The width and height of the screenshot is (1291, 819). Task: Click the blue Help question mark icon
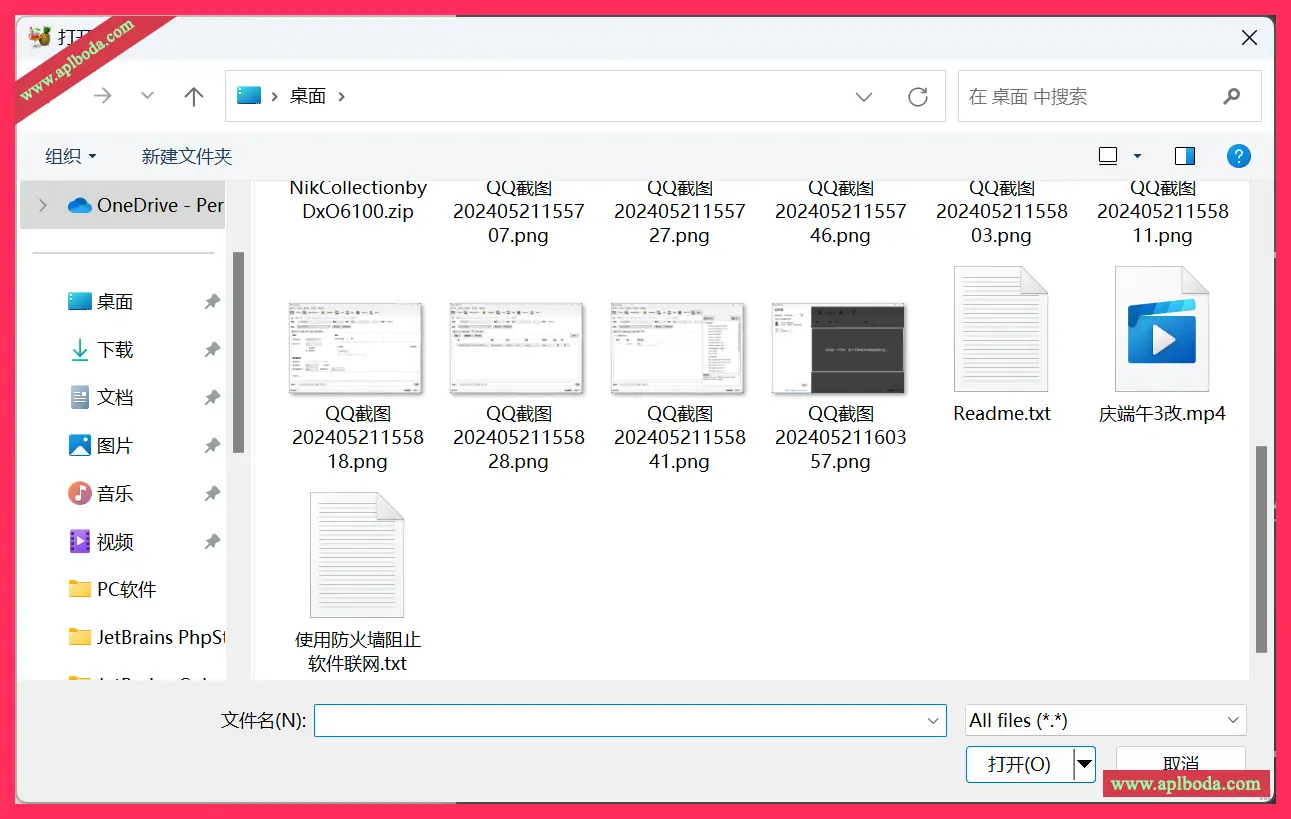pyautogui.click(x=1238, y=156)
